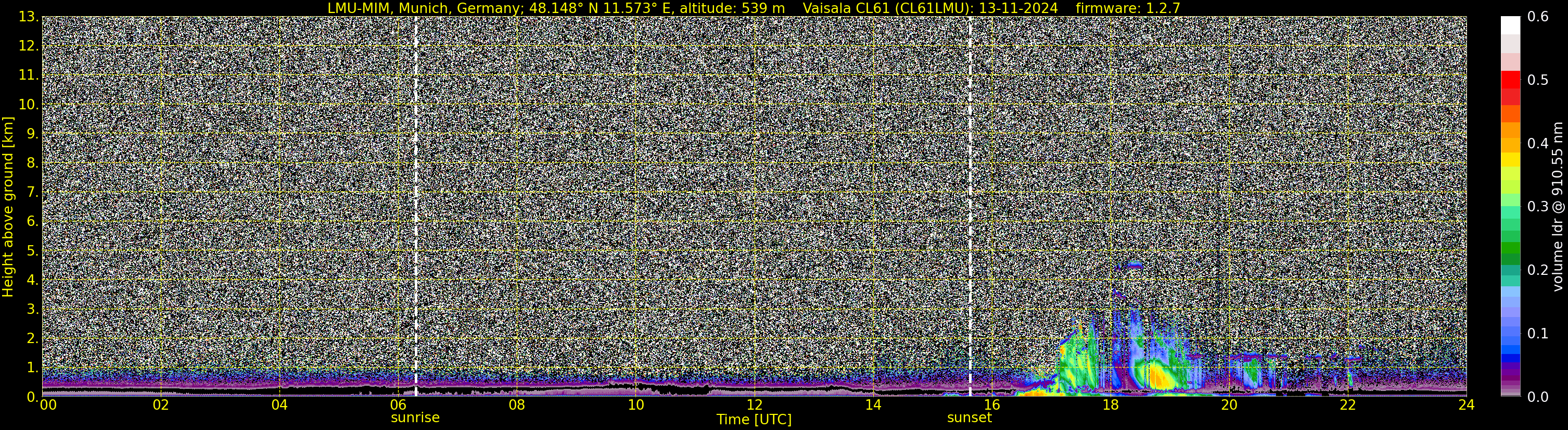The height and width of the screenshot is (430, 1568).
Task: Click the '0.6' colorbar tick label
Action: [1538, 17]
